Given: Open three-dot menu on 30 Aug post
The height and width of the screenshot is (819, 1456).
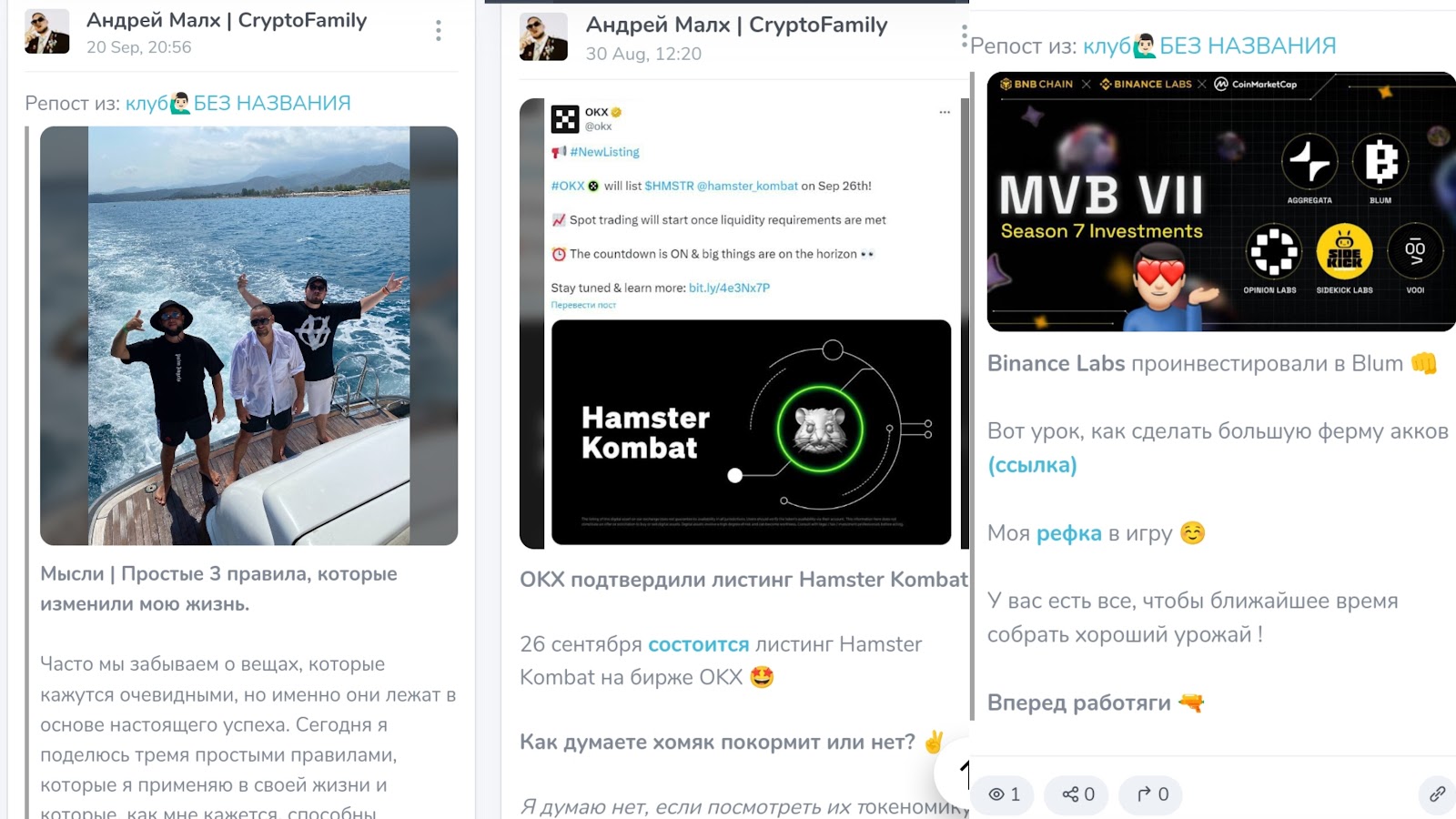Looking at the screenshot, I should point(964,36).
